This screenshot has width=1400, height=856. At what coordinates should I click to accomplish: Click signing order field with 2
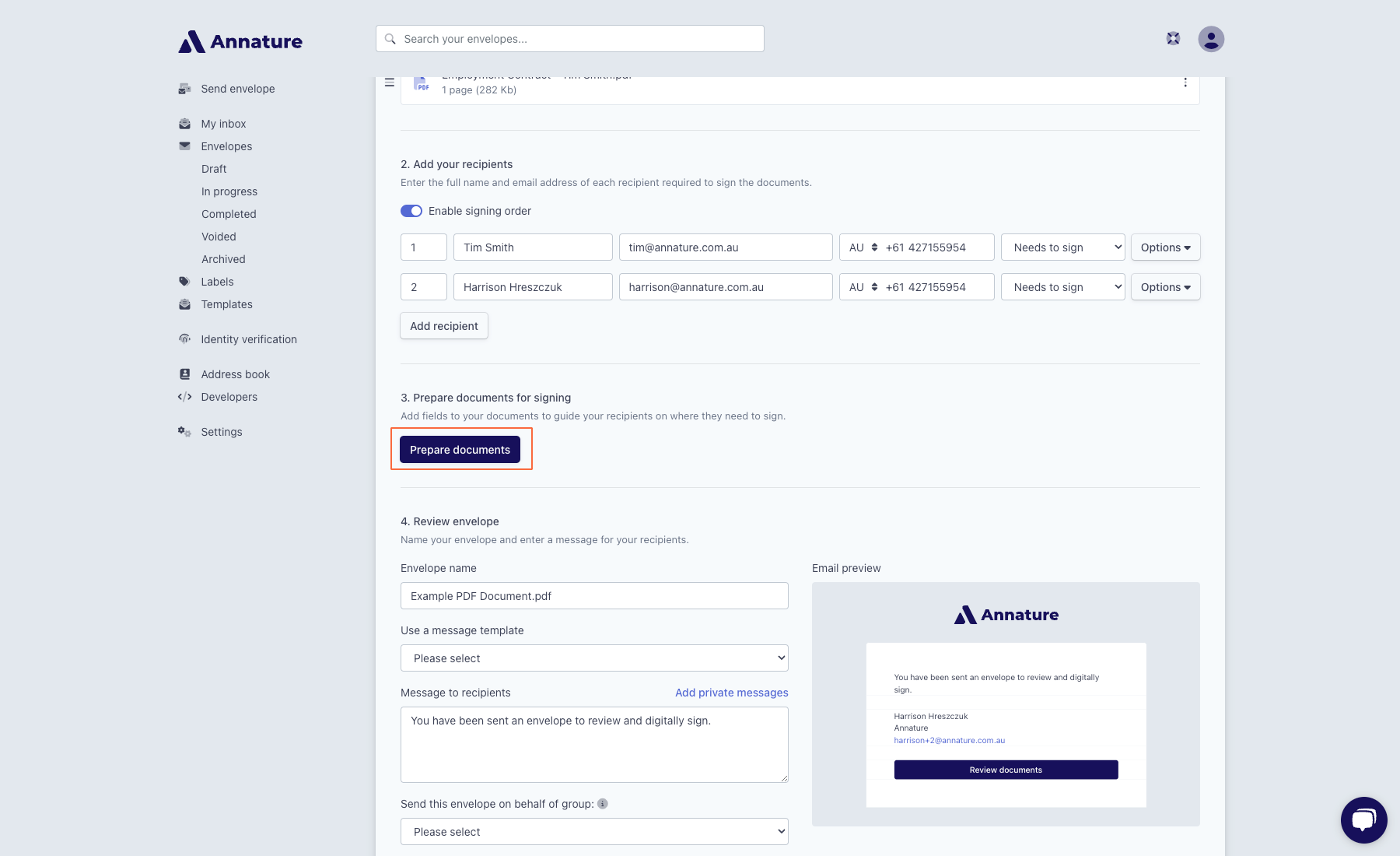tap(424, 287)
